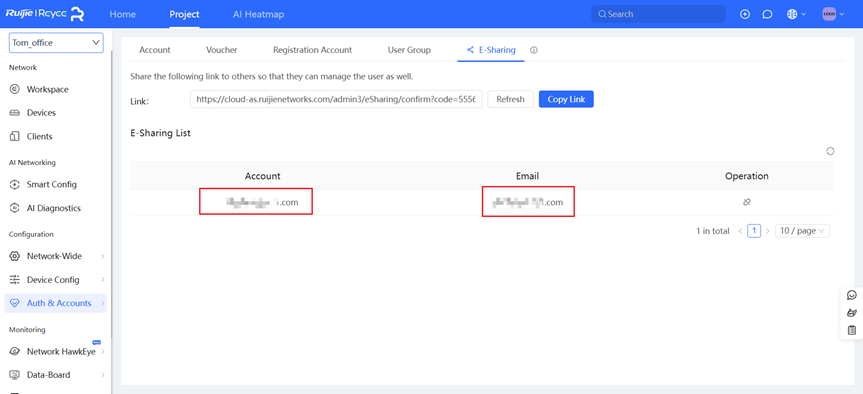
Task: Click the plus circle icon in header
Action: pos(745,14)
